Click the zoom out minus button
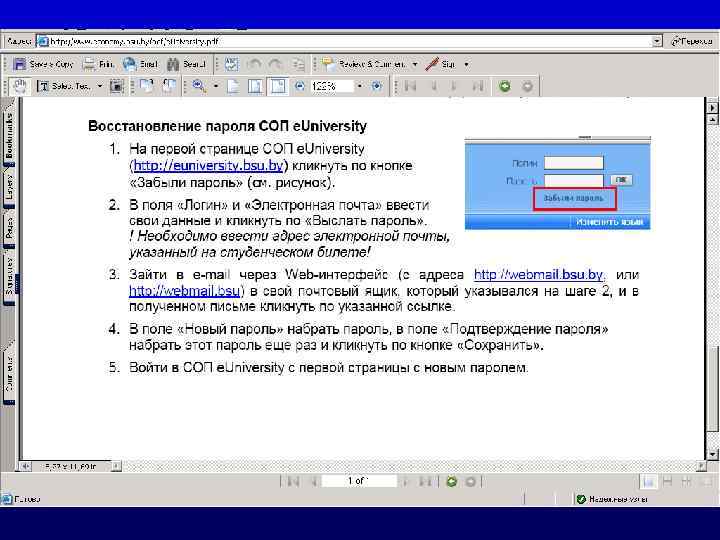Screen dimensions: 720x540 click(x=300, y=86)
